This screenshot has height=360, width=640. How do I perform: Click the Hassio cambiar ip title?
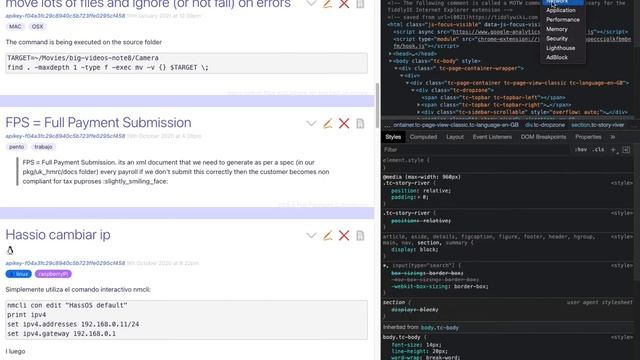click(58, 235)
